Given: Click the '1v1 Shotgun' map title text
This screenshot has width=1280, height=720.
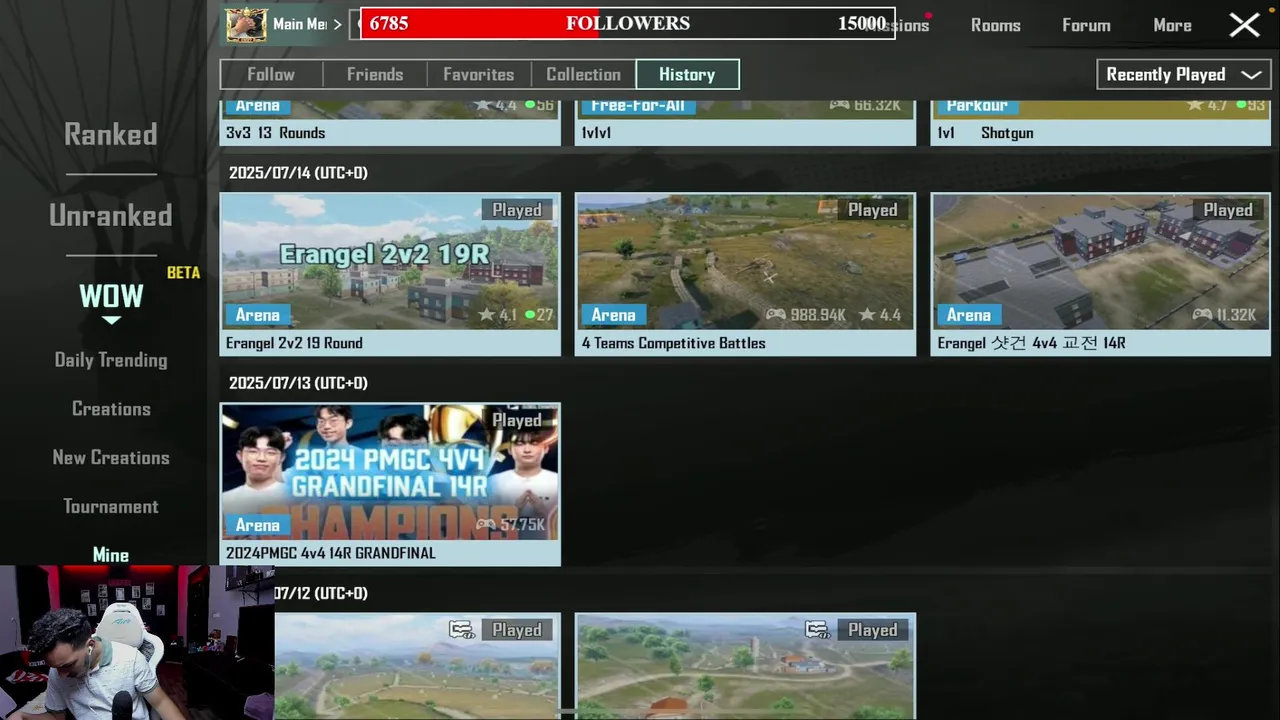Looking at the screenshot, I should point(986,133).
